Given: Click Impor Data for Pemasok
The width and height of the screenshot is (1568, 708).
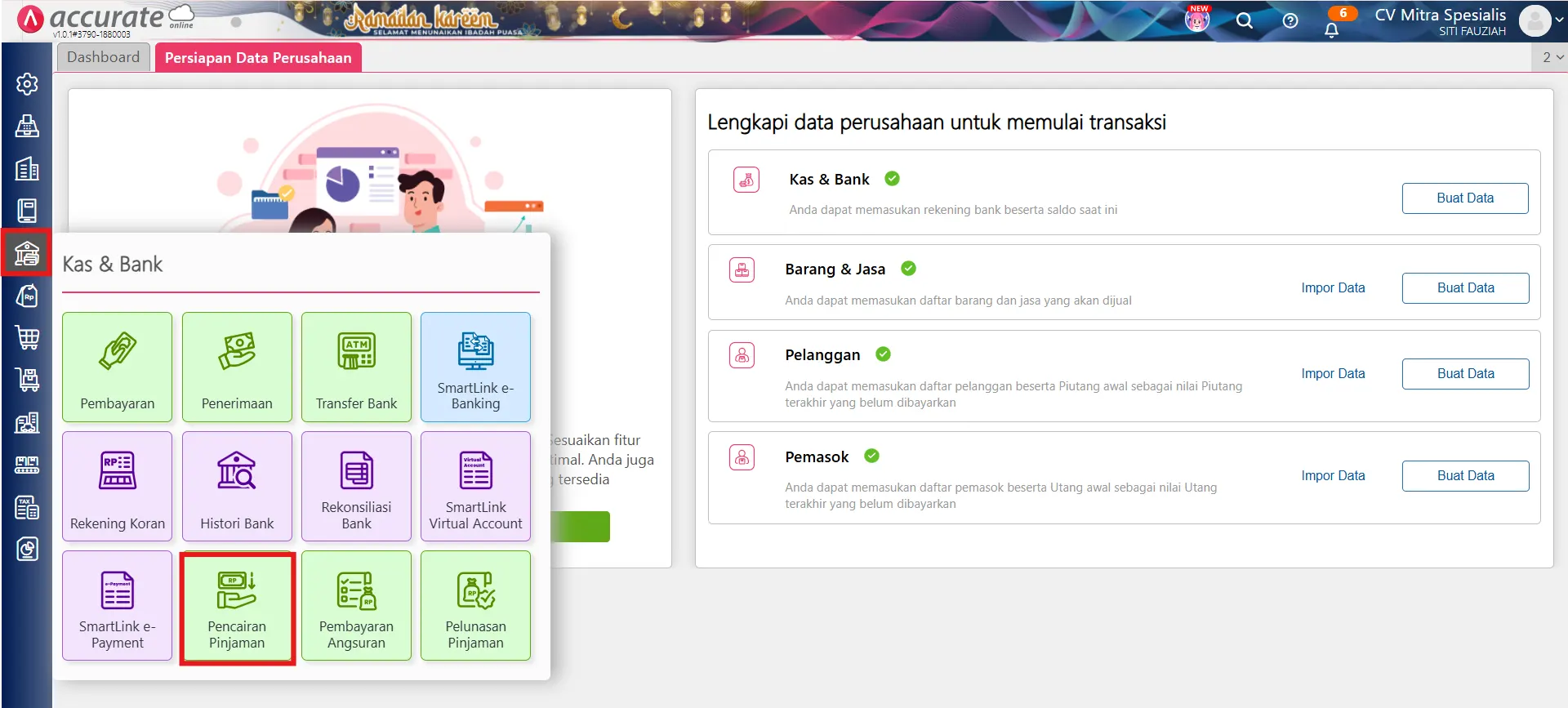Looking at the screenshot, I should tap(1333, 476).
